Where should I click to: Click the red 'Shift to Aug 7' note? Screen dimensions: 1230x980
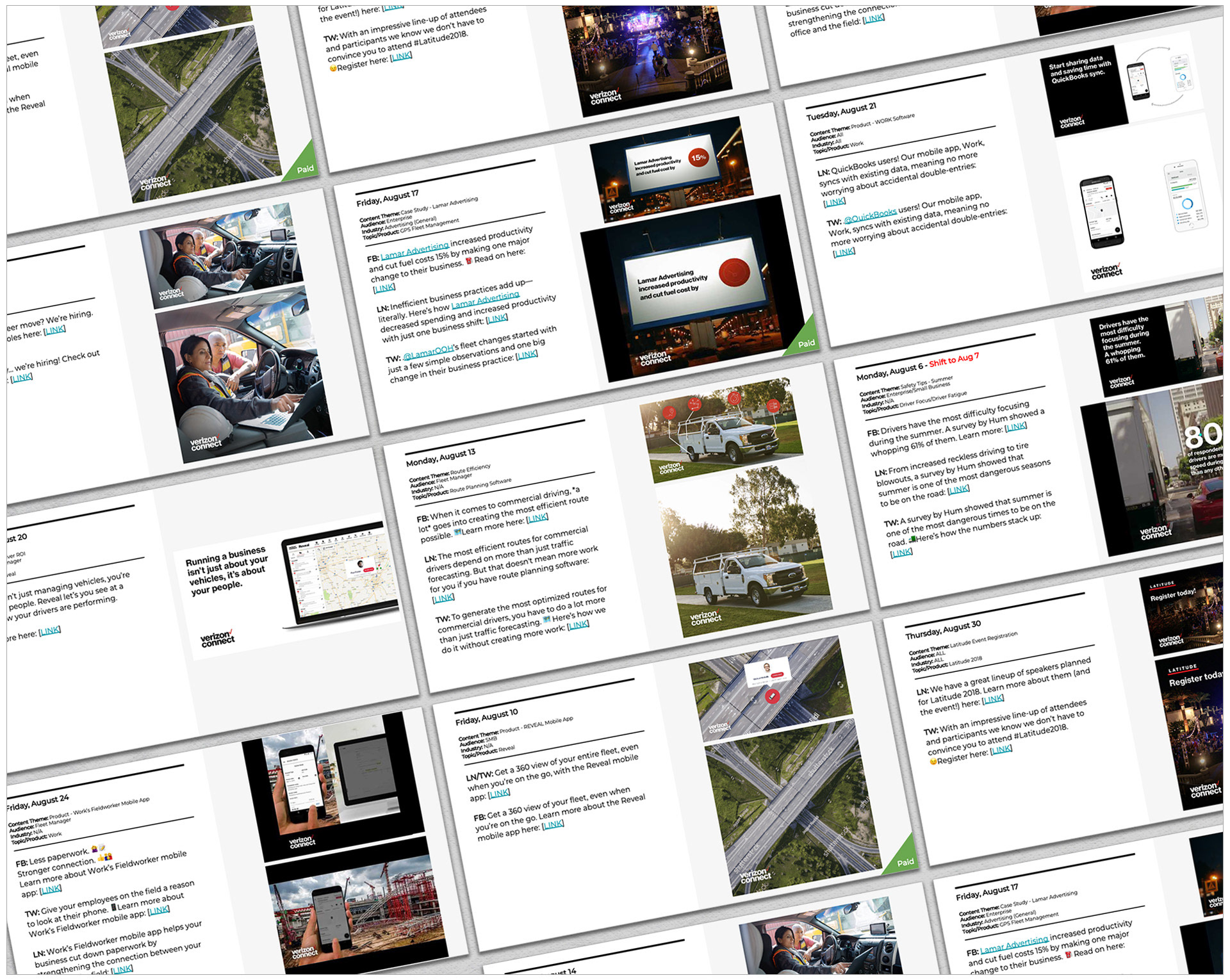954,361
